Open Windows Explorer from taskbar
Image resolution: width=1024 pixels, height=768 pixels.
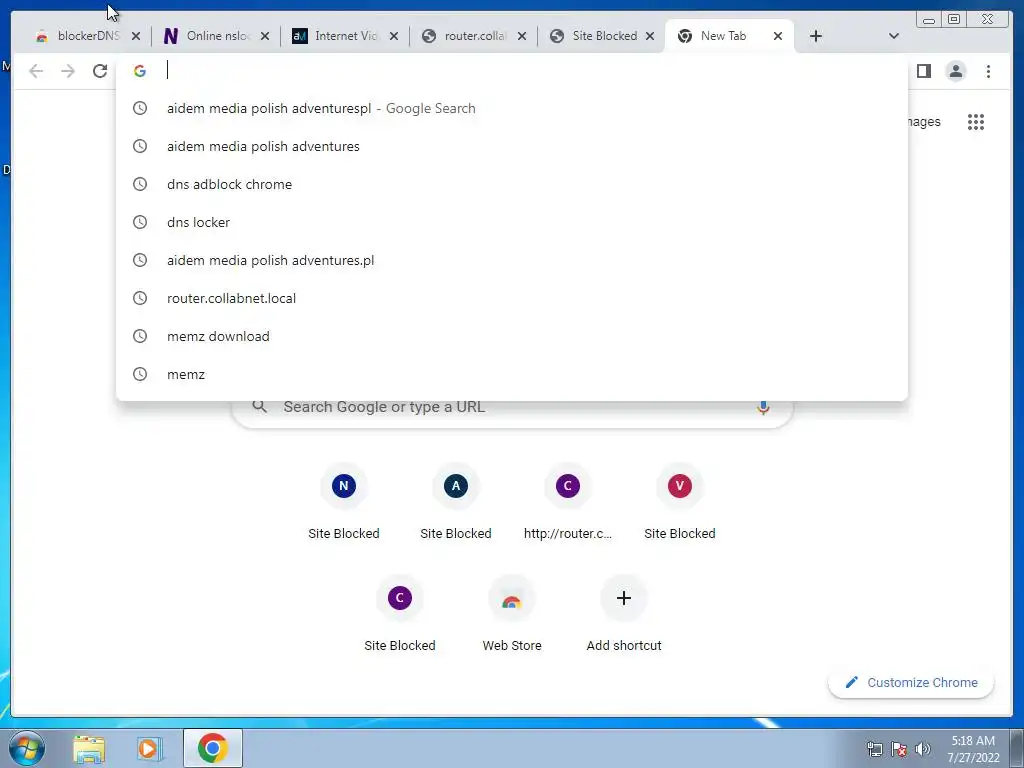tap(89, 748)
